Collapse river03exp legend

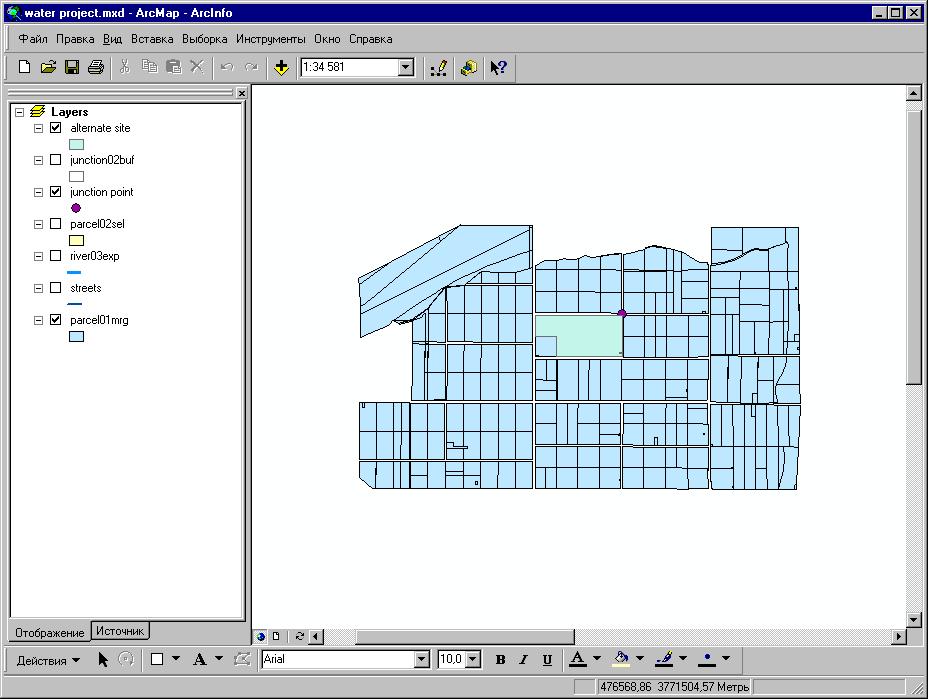(x=38, y=256)
